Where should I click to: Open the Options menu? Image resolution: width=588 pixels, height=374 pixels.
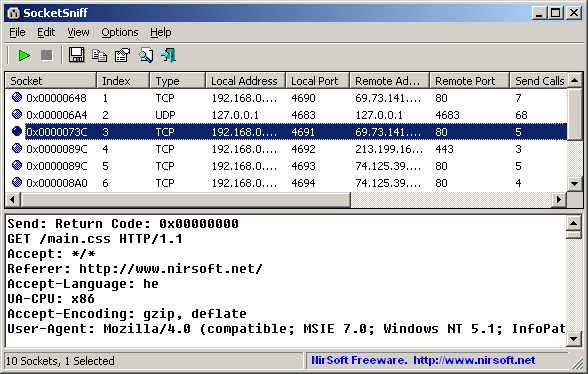coord(120,33)
